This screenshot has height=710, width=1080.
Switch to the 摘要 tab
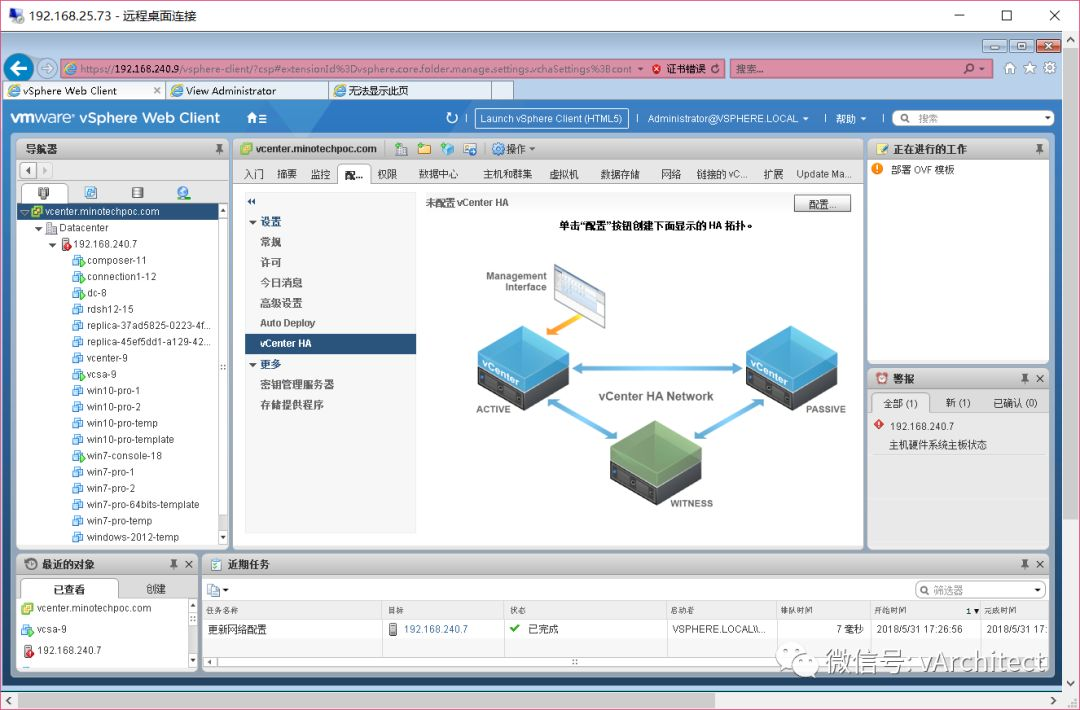click(x=287, y=174)
